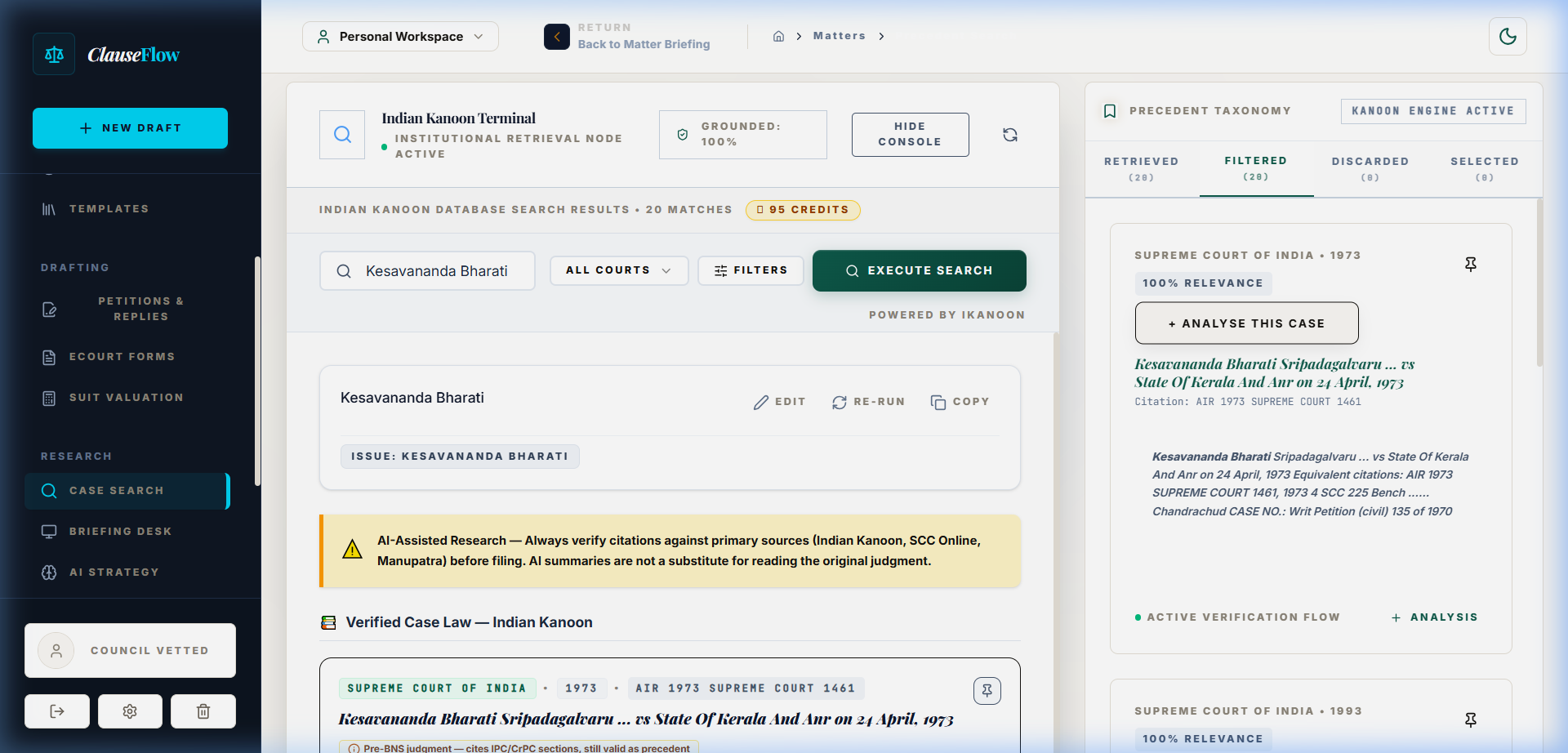Open search Filters
This screenshot has height=753, width=1568.
751,270
